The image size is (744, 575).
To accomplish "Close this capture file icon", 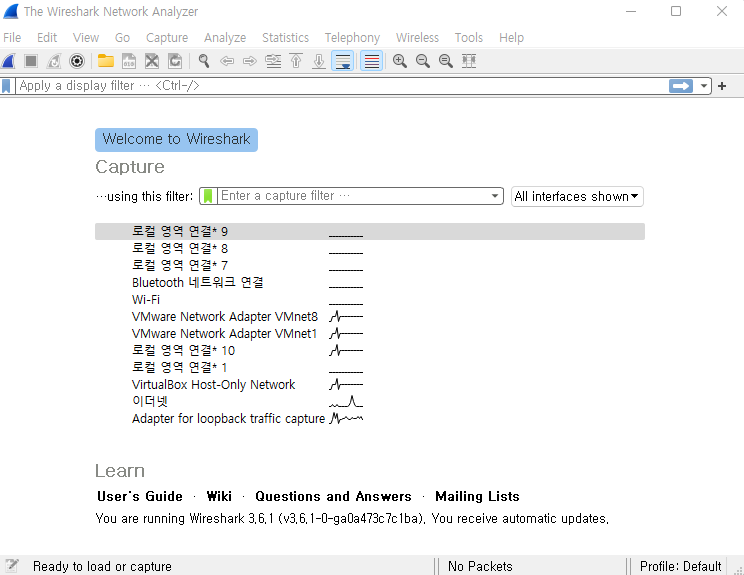I will pyautogui.click(x=152, y=61).
